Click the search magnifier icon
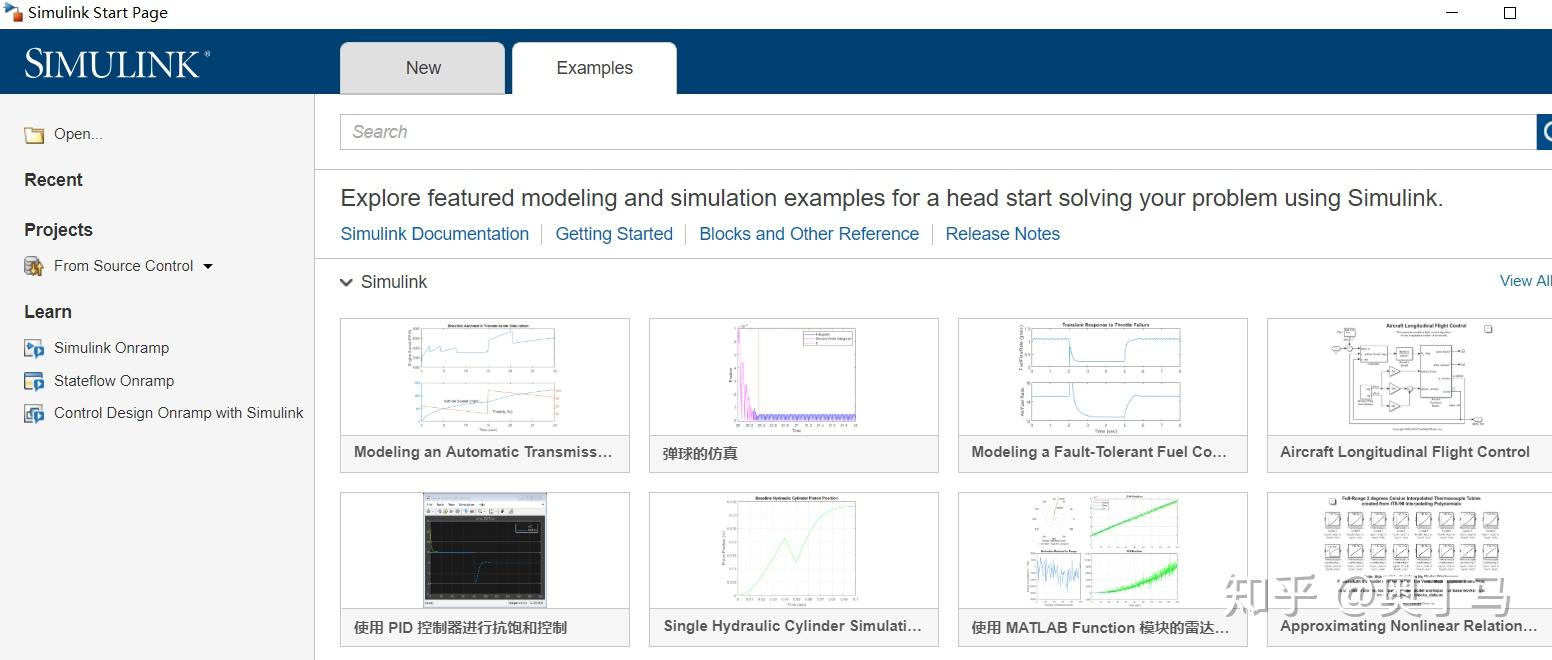Viewport: 1552px width, 660px height. tap(1546, 131)
